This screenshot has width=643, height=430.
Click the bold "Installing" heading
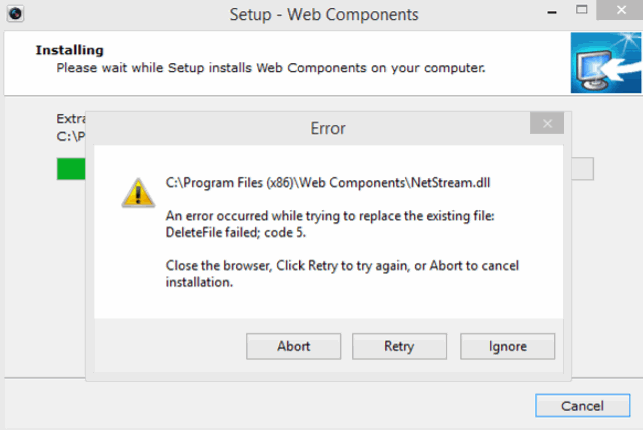tap(70, 50)
